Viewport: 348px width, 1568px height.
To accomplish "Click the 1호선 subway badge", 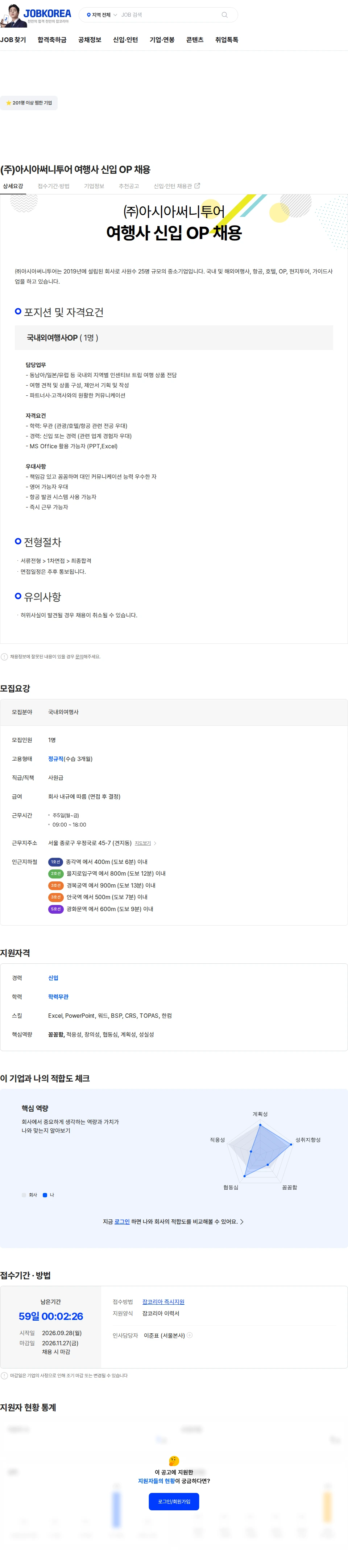I will (x=55, y=862).
